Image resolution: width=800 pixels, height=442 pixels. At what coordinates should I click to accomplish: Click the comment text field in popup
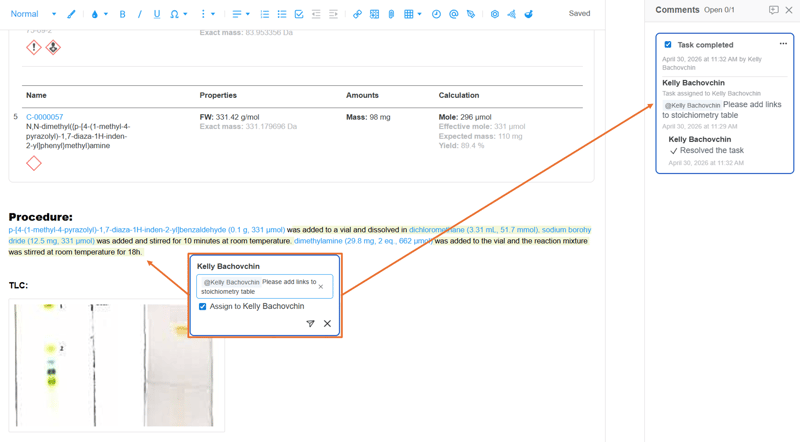click(264, 286)
